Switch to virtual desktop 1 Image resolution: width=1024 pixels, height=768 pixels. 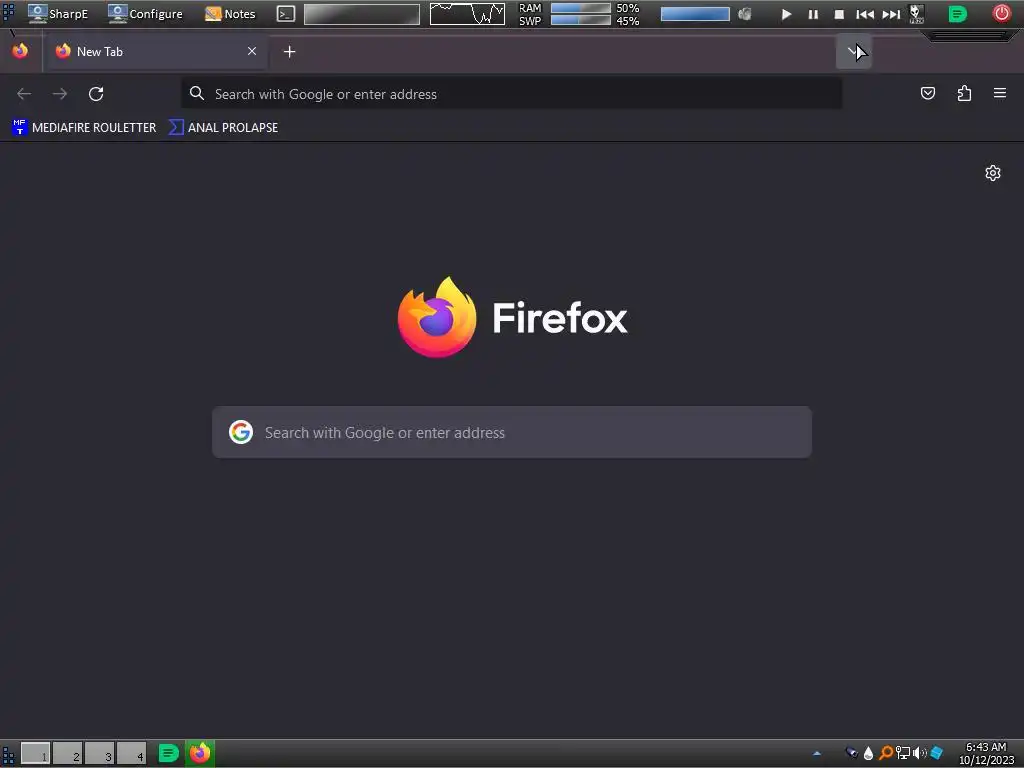tap(35, 753)
